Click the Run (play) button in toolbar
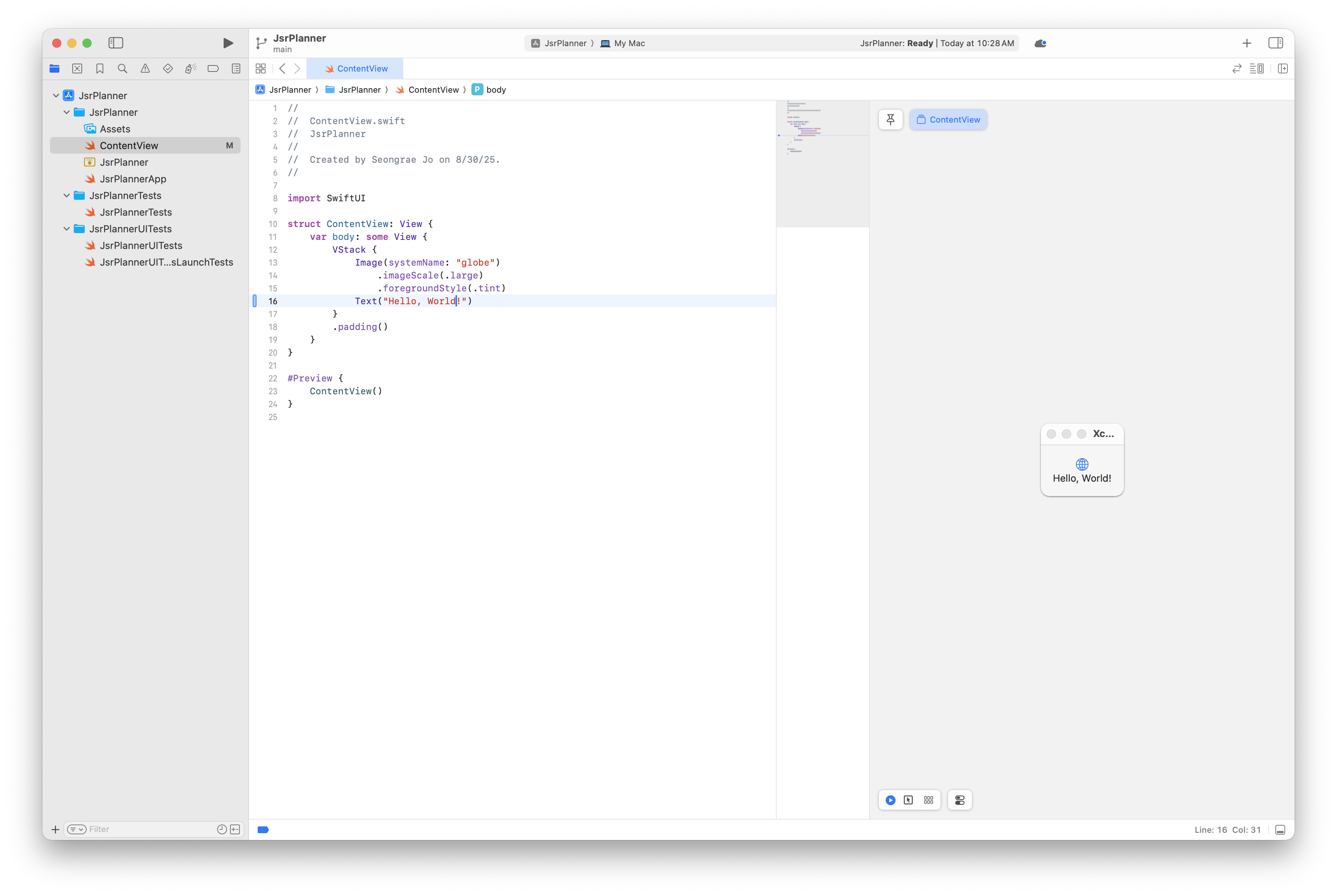 pyautogui.click(x=227, y=43)
